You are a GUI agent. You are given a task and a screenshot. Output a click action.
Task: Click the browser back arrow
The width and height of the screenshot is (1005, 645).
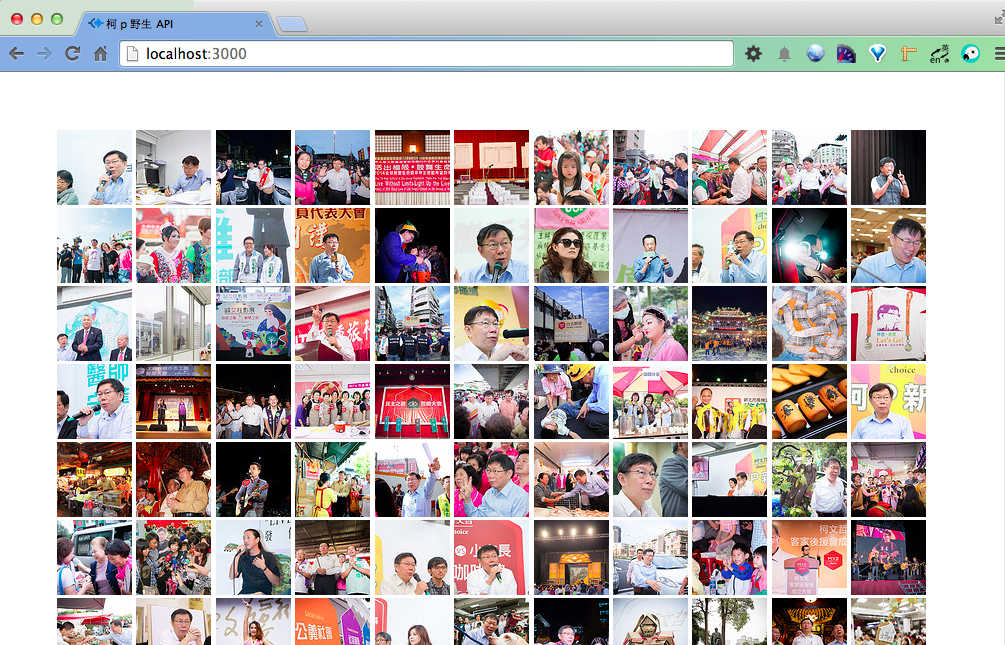pyautogui.click(x=17, y=54)
